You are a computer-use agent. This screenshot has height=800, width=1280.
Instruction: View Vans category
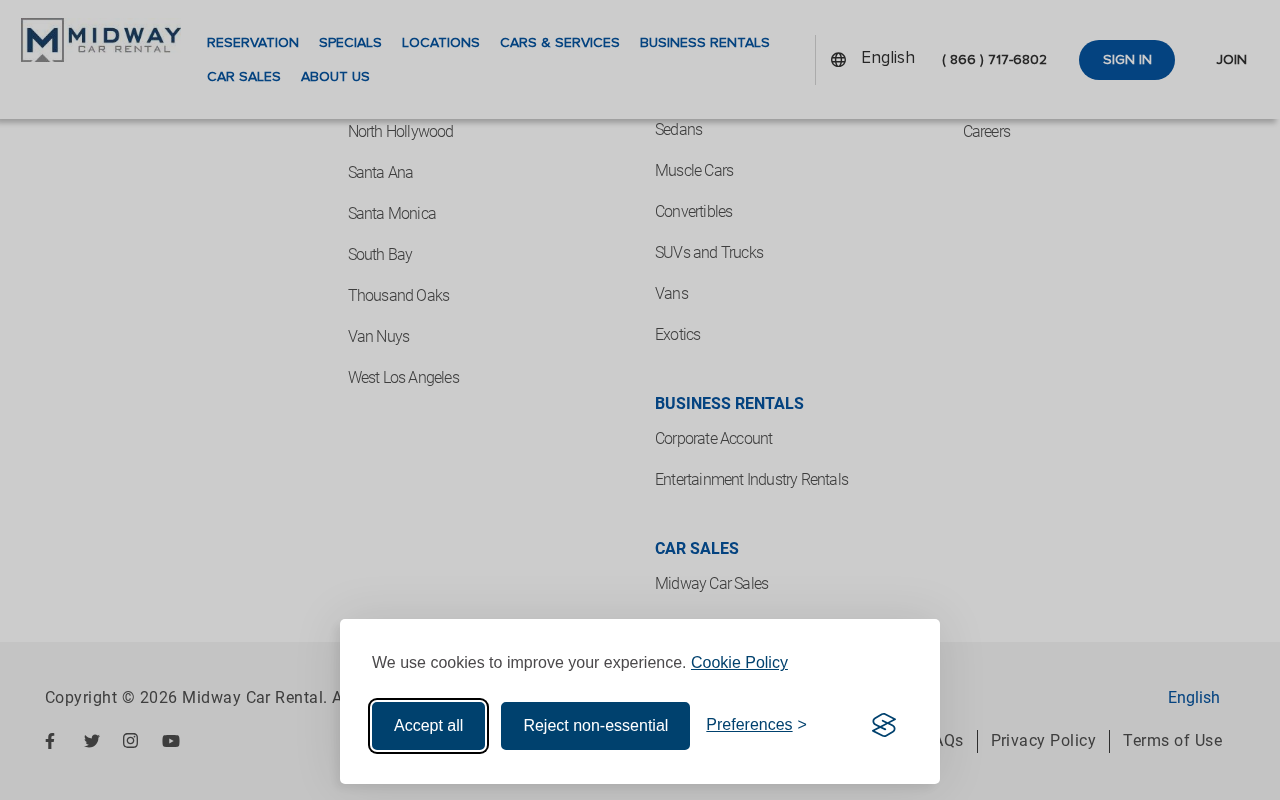672,294
